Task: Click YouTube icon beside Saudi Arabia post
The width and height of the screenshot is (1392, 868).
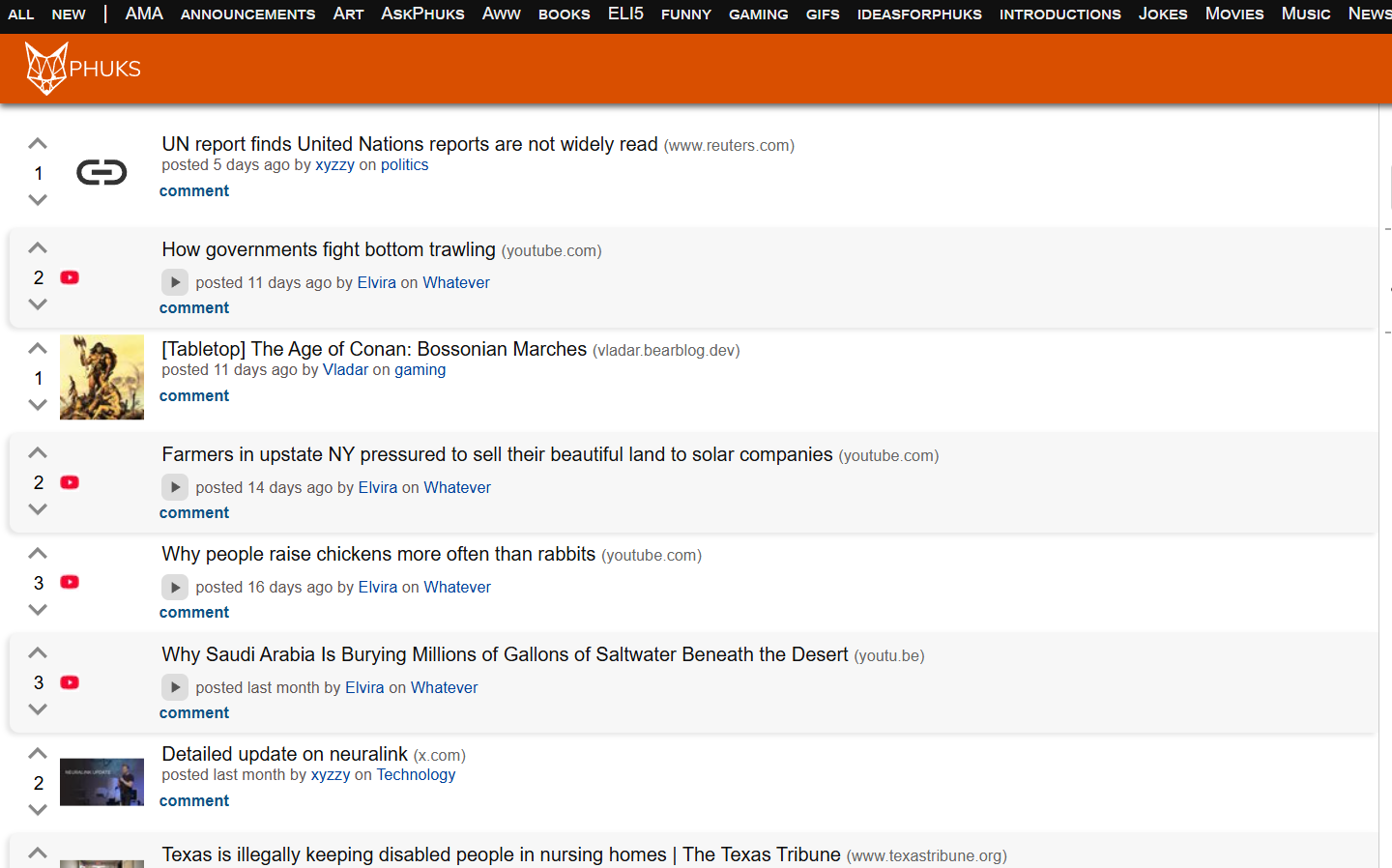Action: tap(70, 682)
